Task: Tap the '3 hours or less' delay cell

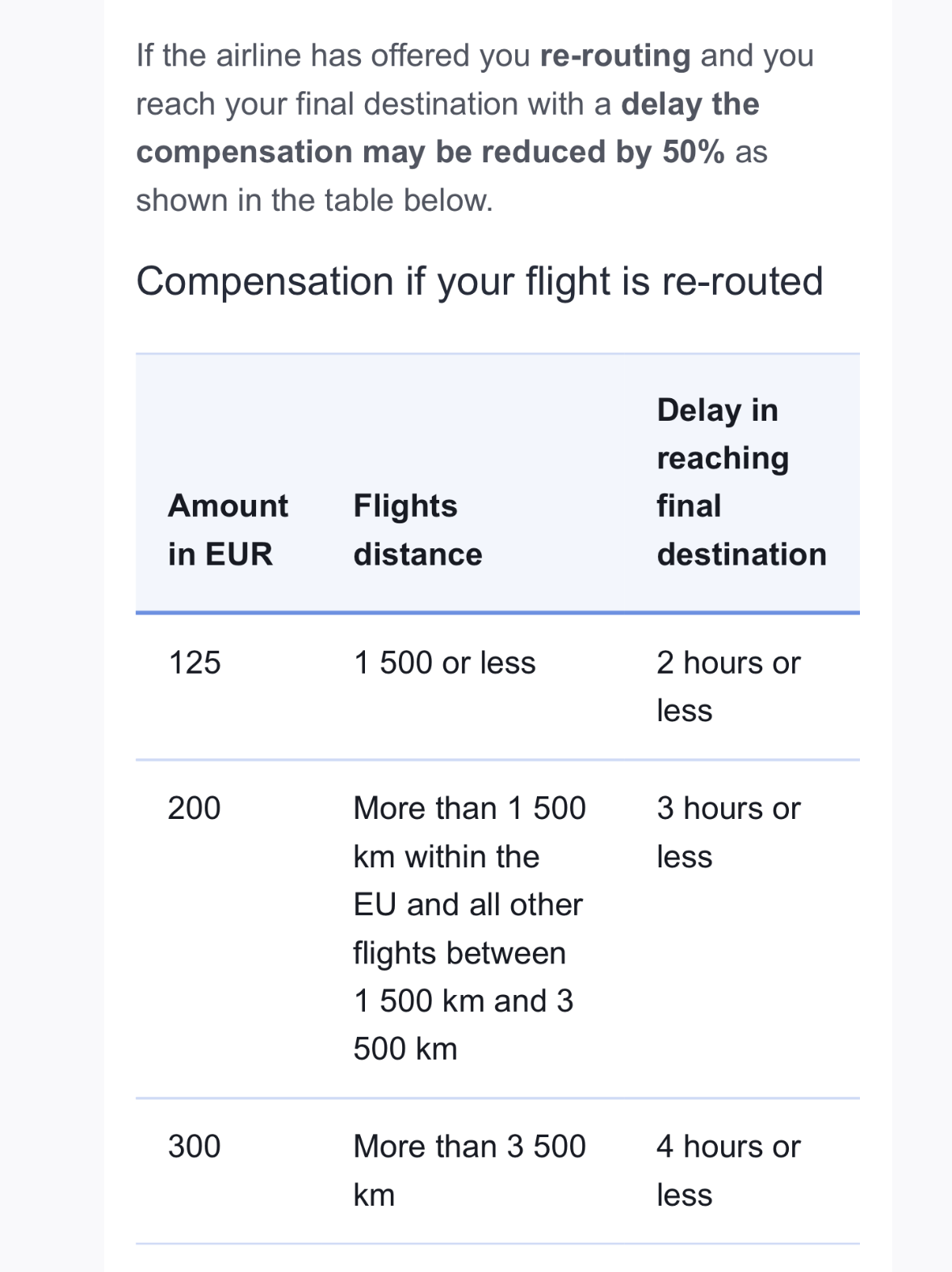Action: point(728,832)
